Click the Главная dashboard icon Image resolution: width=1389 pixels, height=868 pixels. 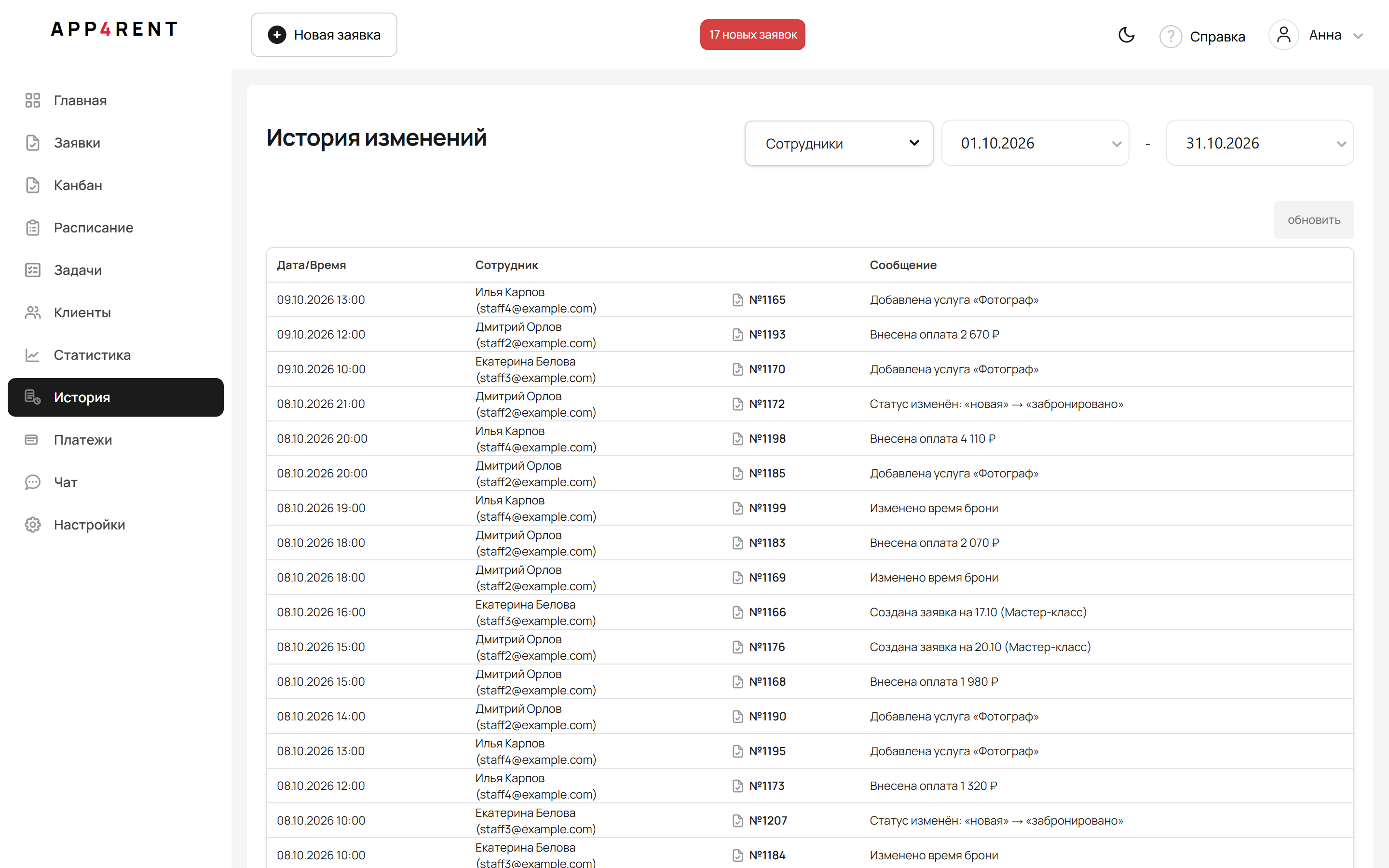coord(33,100)
